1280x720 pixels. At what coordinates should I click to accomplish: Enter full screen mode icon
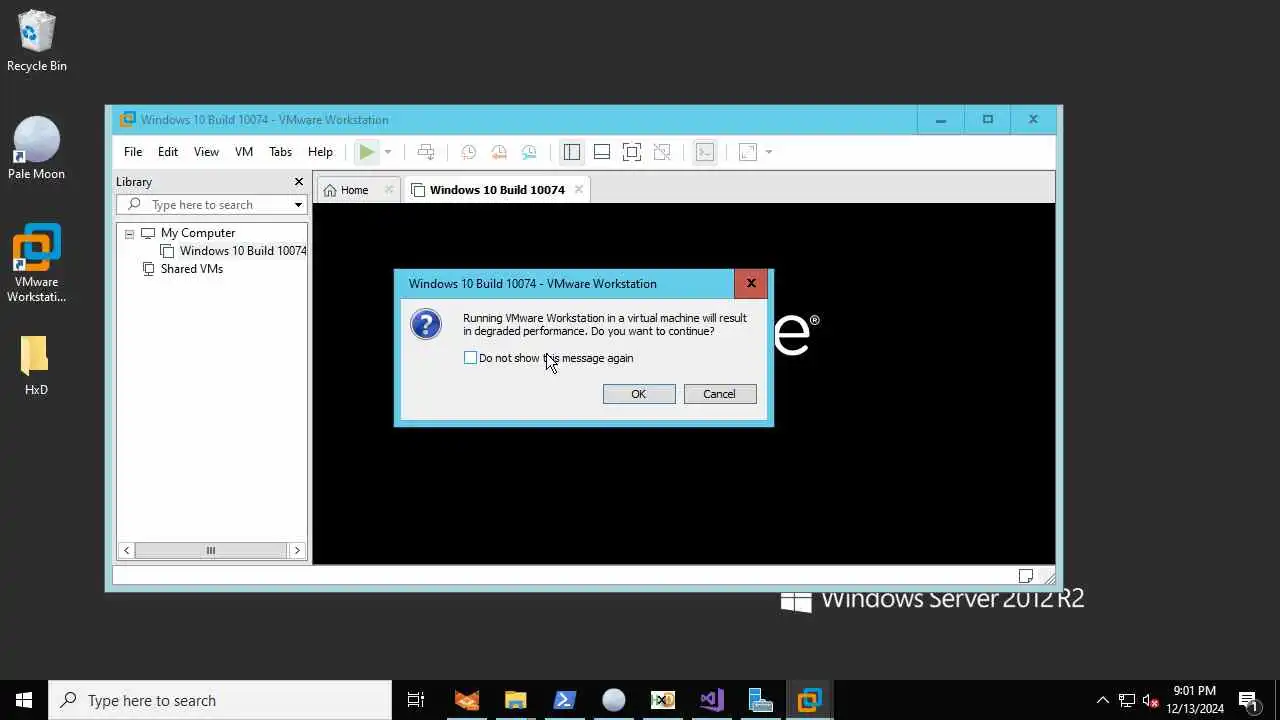pyautogui.click(x=632, y=152)
